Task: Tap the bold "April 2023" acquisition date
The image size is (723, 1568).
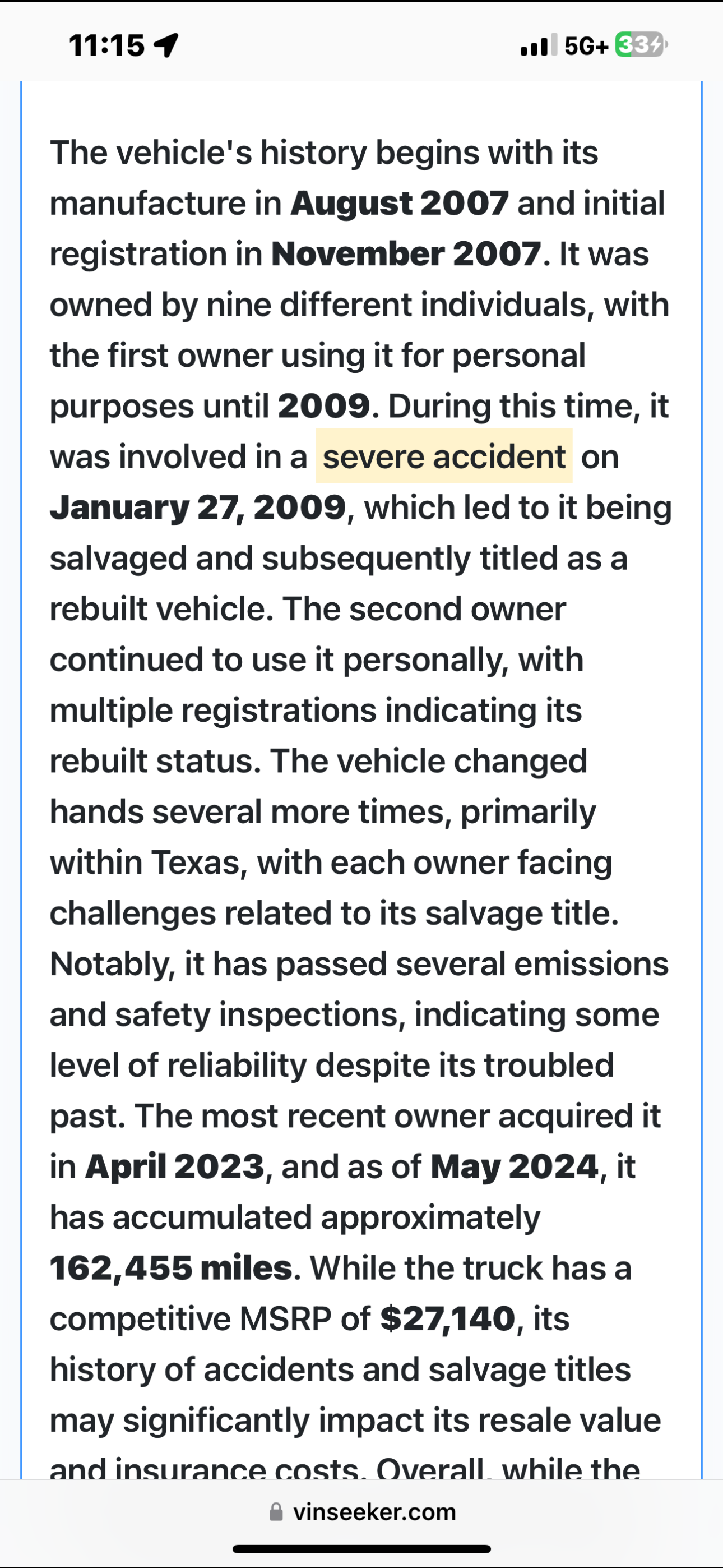Action: tap(175, 1167)
